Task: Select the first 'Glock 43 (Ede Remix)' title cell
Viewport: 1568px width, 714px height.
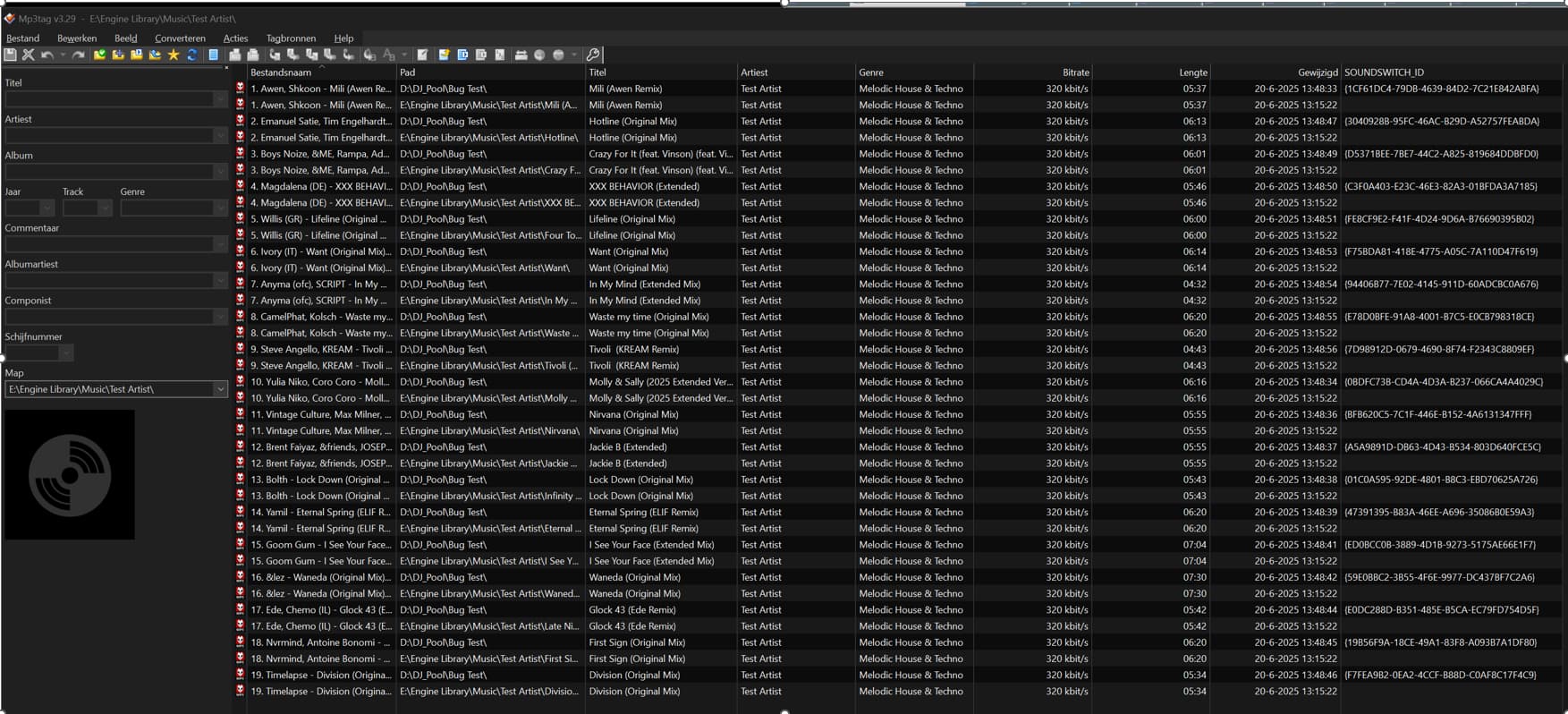Action: click(631, 609)
